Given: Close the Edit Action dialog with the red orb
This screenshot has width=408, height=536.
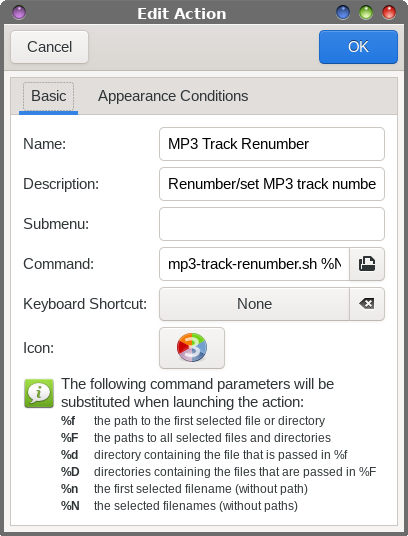Looking at the screenshot, I should pos(389,13).
